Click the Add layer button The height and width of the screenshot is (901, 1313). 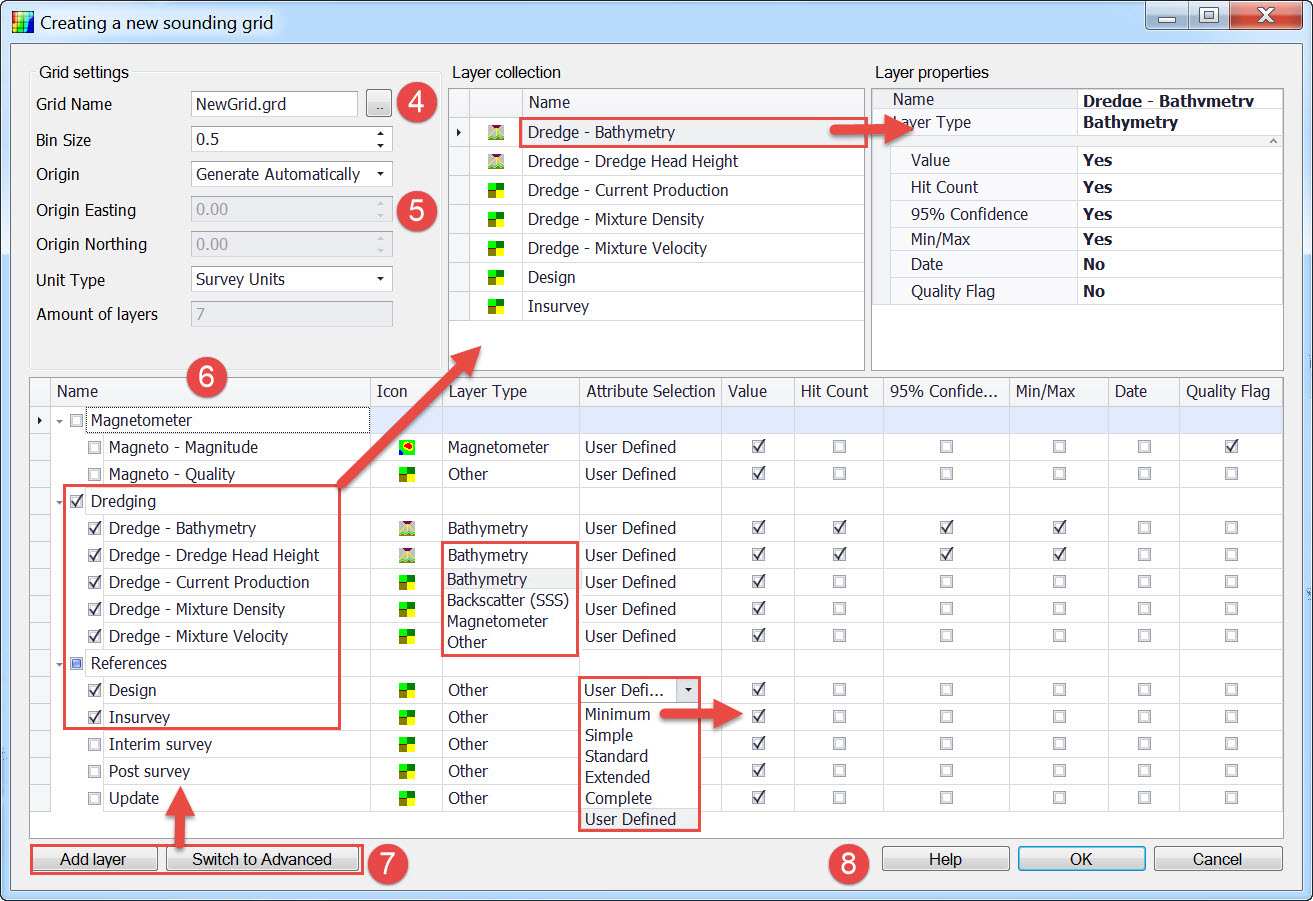pyautogui.click(x=93, y=859)
